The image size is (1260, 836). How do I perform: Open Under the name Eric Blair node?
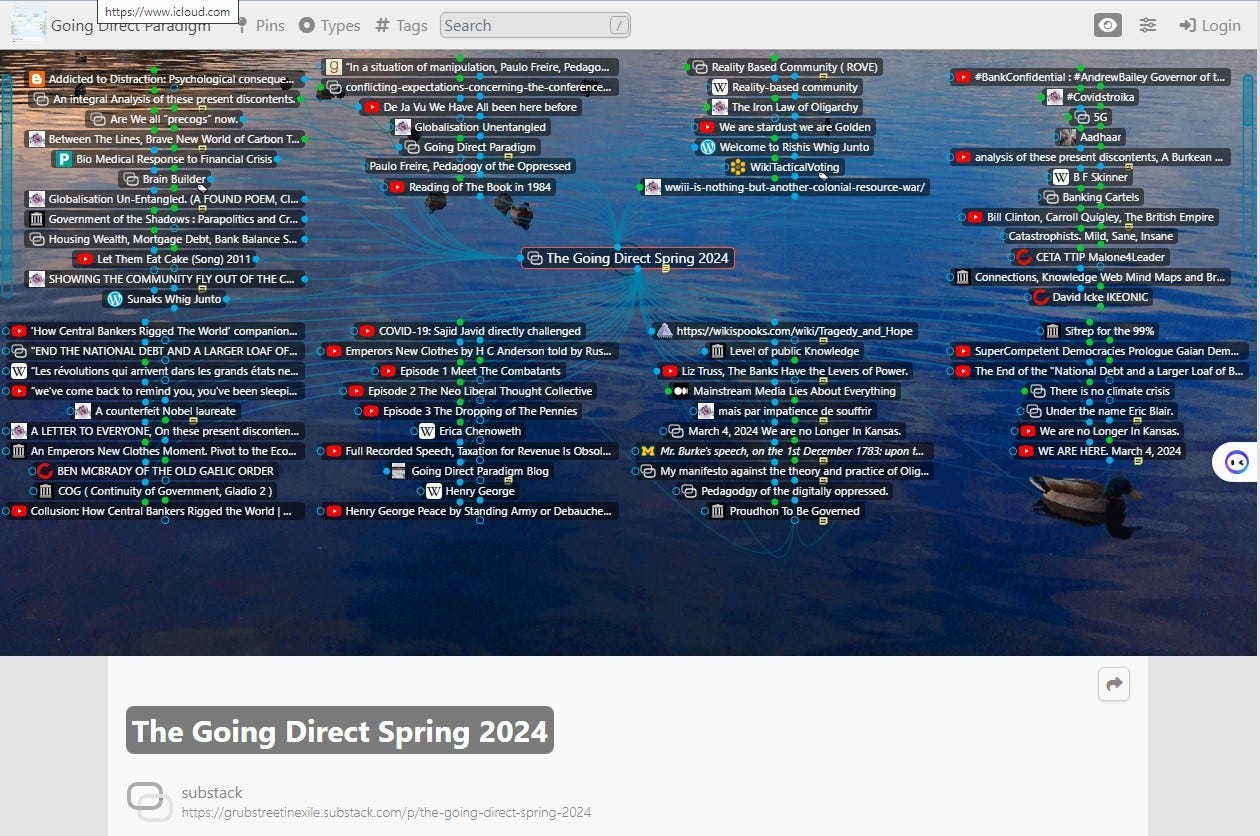(x=1099, y=411)
